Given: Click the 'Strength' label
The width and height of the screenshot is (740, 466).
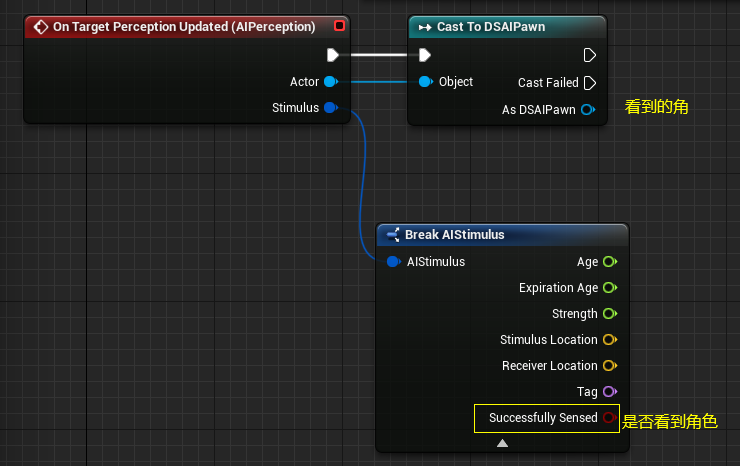Looking at the screenshot, I should (574, 314).
